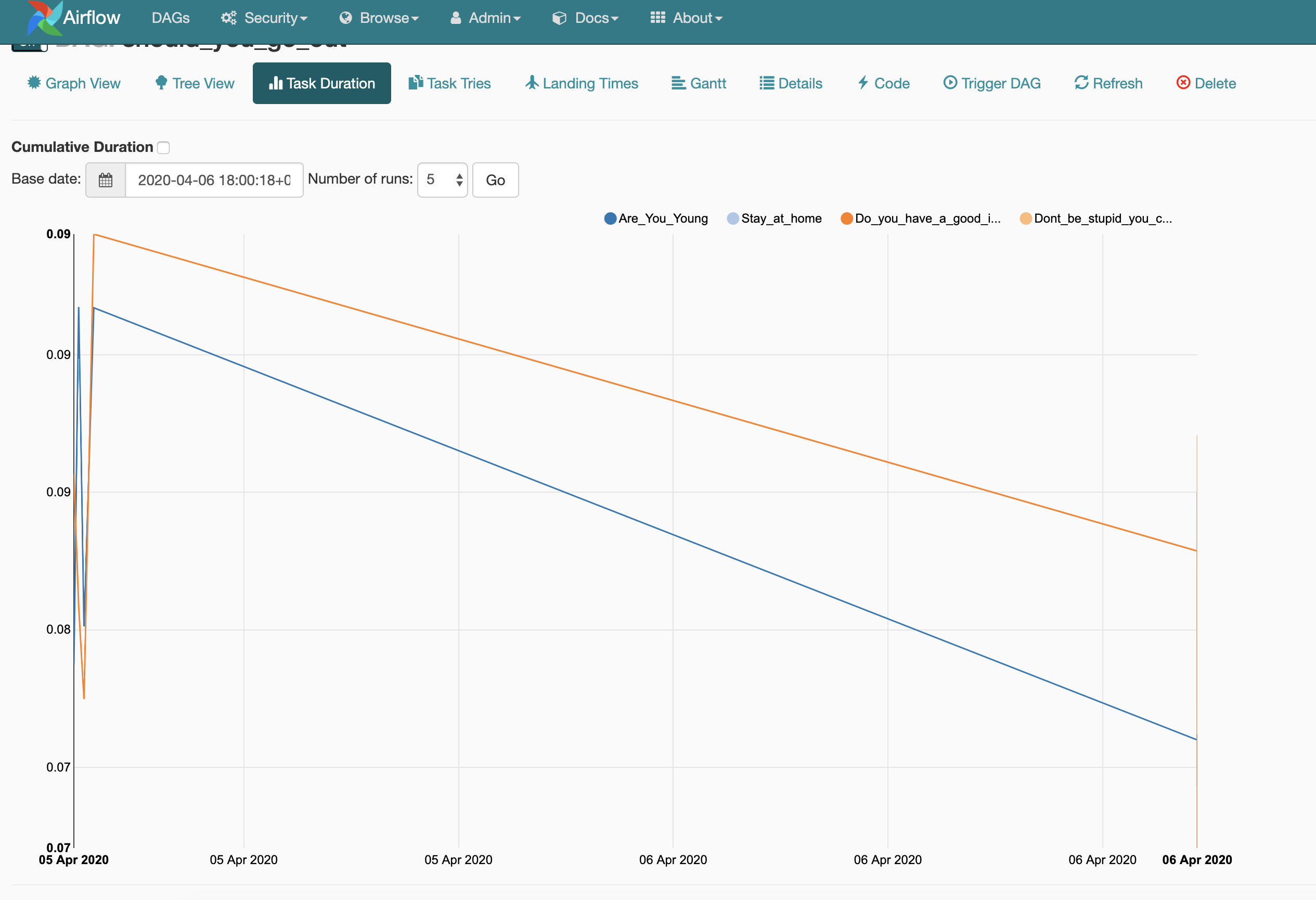1316x900 pixels.
Task: Open the calendar date picker
Action: pos(105,179)
